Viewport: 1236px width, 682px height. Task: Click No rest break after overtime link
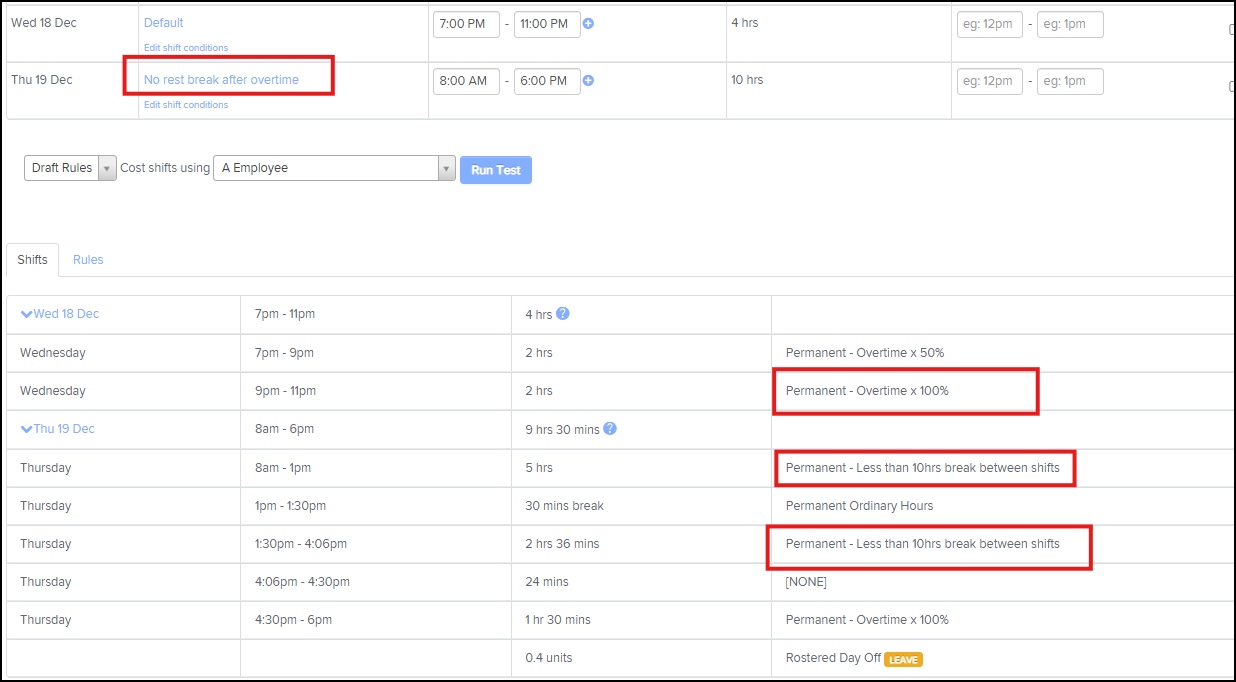pos(221,80)
